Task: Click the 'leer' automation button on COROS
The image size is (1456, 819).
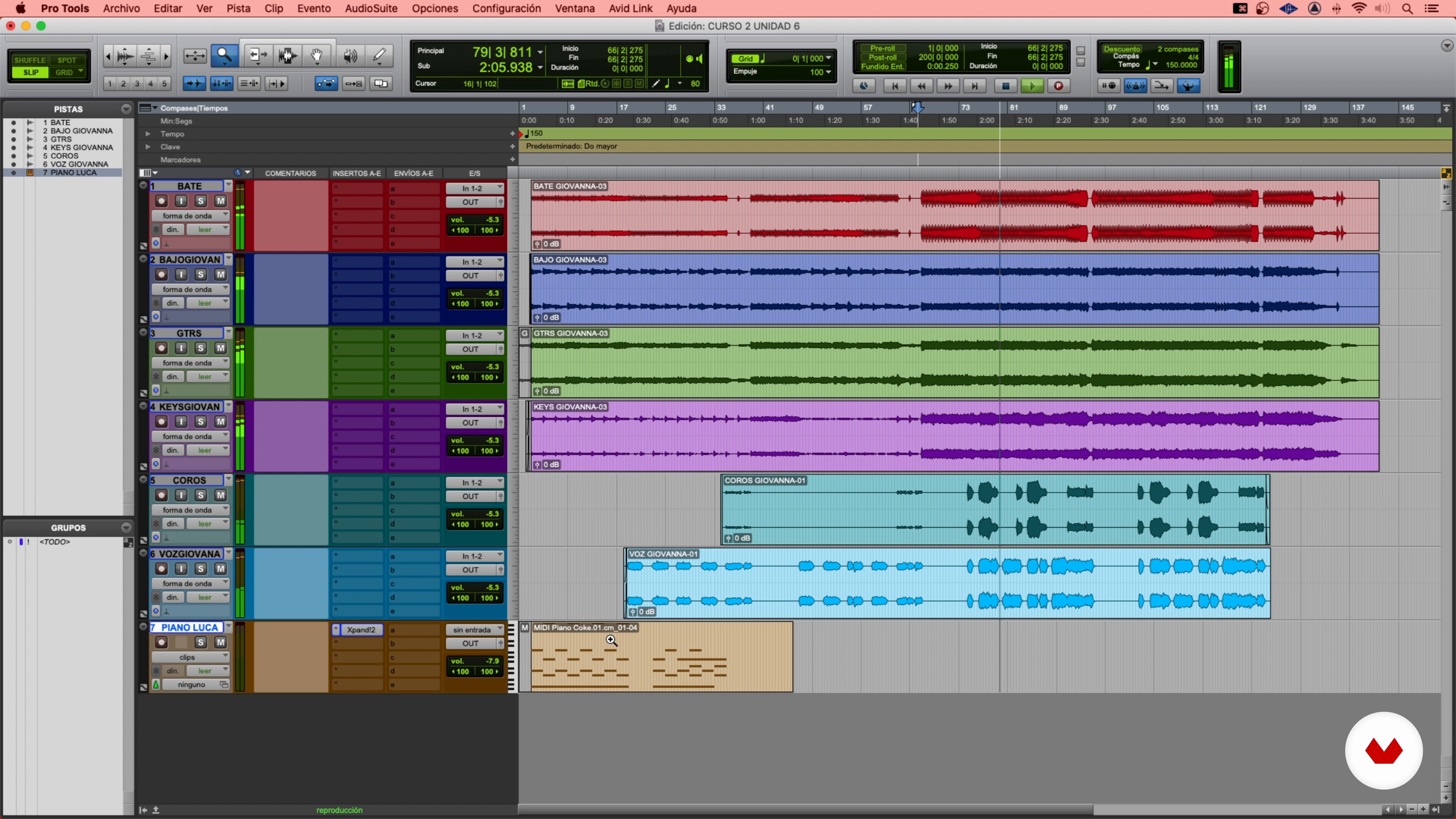Action: click(208, 524)
